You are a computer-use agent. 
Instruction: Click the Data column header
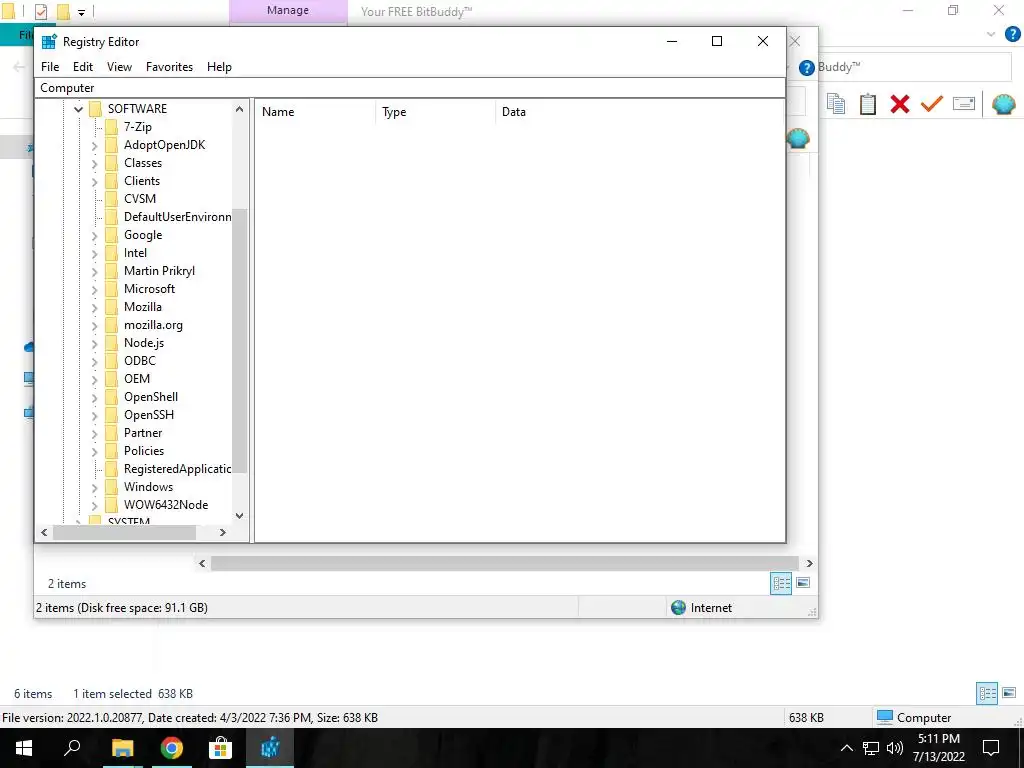[x=640, y=112]
